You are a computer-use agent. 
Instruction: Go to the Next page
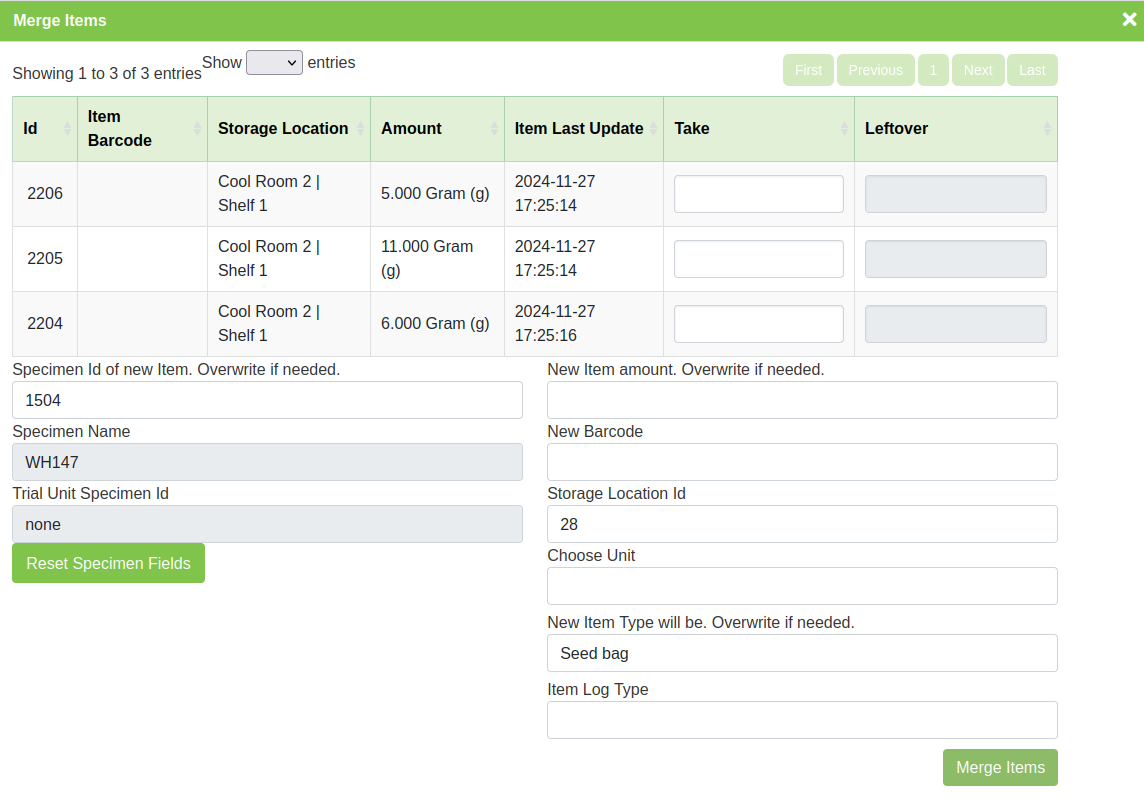pyautogui.click(x=977, y=70)
